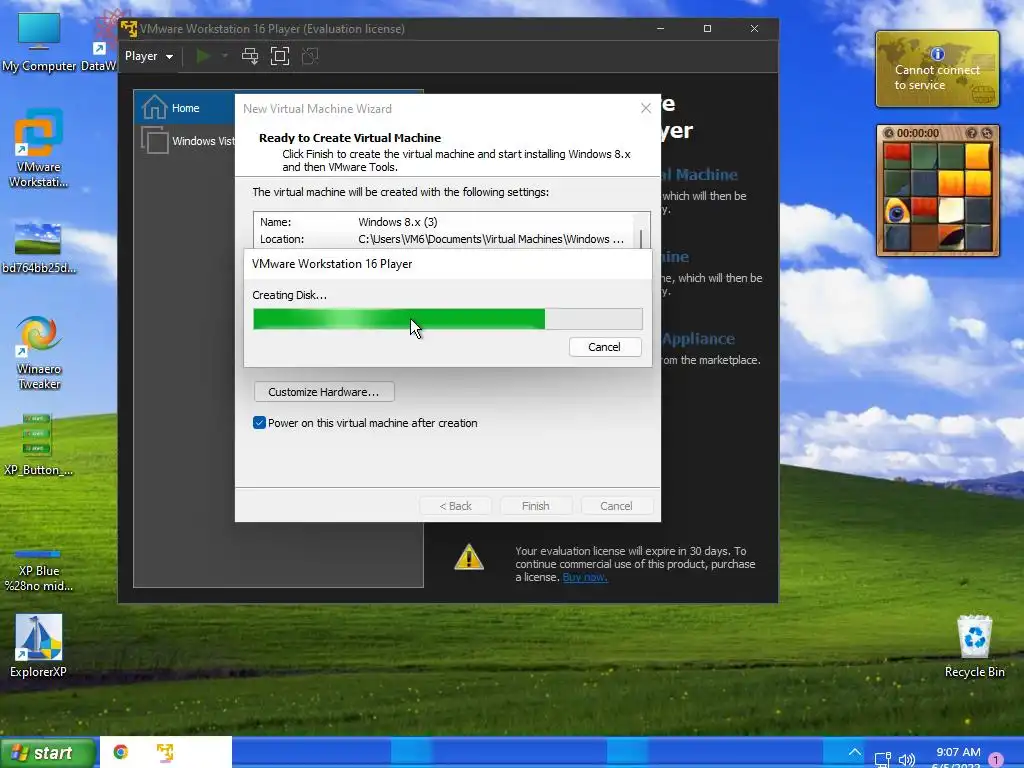
Task: Click the network tray icon
Action: pyautogui.click(x=883, y=760)
